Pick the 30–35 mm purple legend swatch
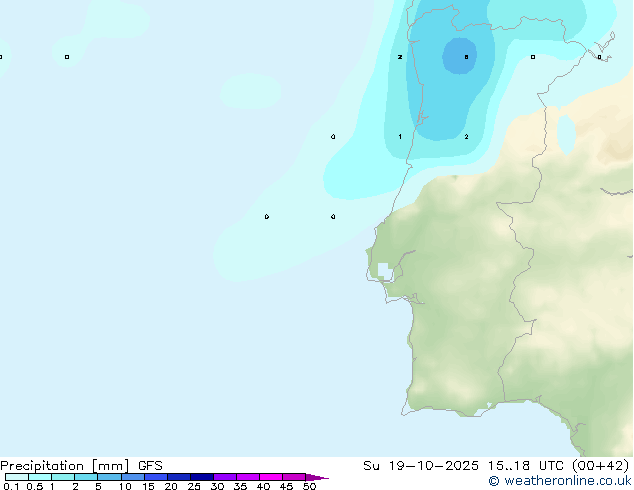Image resolution: width=634 pixels, height=490 pixels. click(225, 477)
